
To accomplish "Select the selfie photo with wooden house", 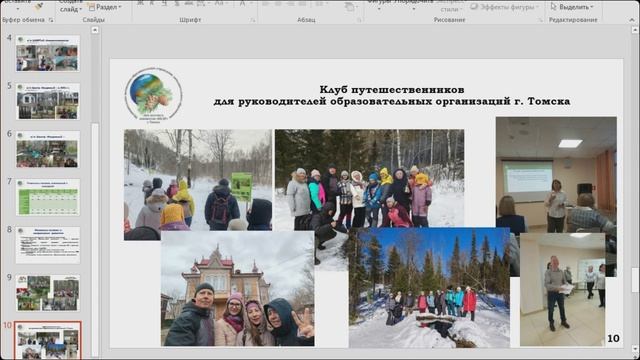I will pyautogui.click(x=238, y=289).
